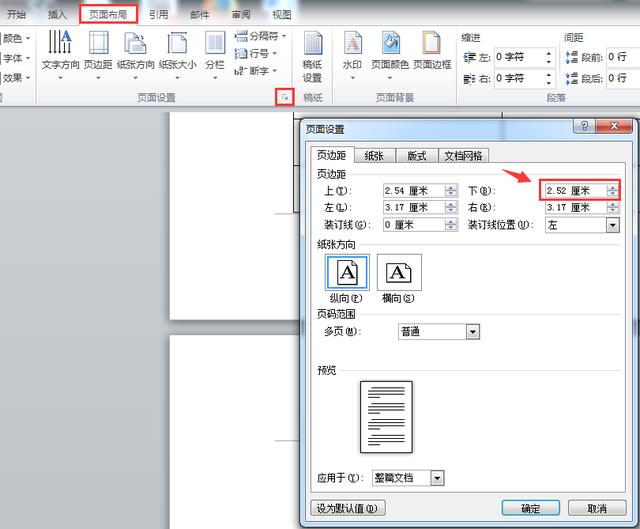Click the 上 top margin field
640x529 pixels.
click(x=414, y=191)
